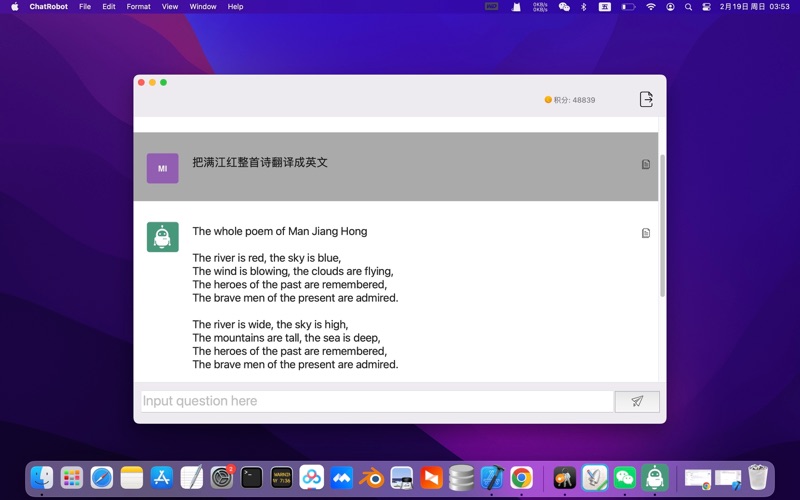Send the question with paper plane button

pos(637,401)
